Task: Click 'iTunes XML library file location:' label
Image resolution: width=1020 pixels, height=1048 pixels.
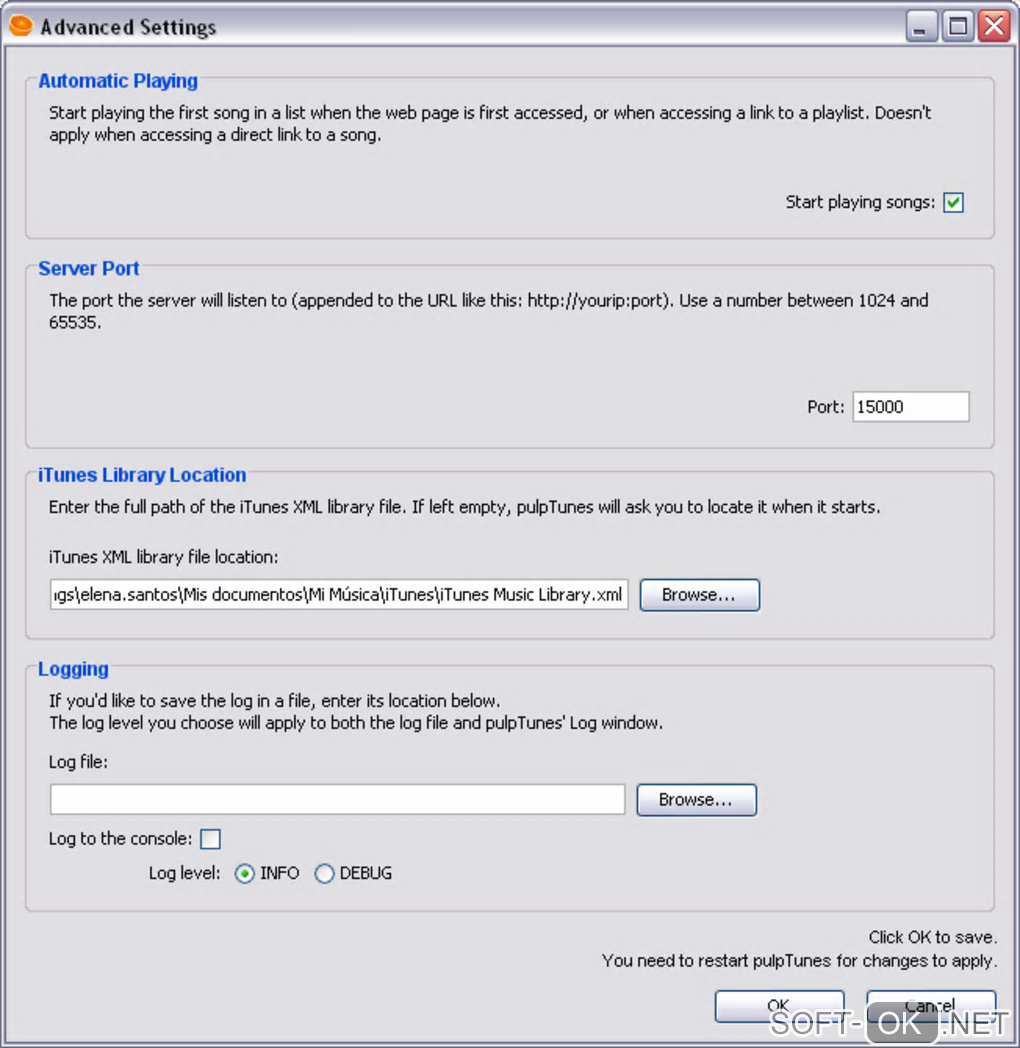Action: [164, 557]
